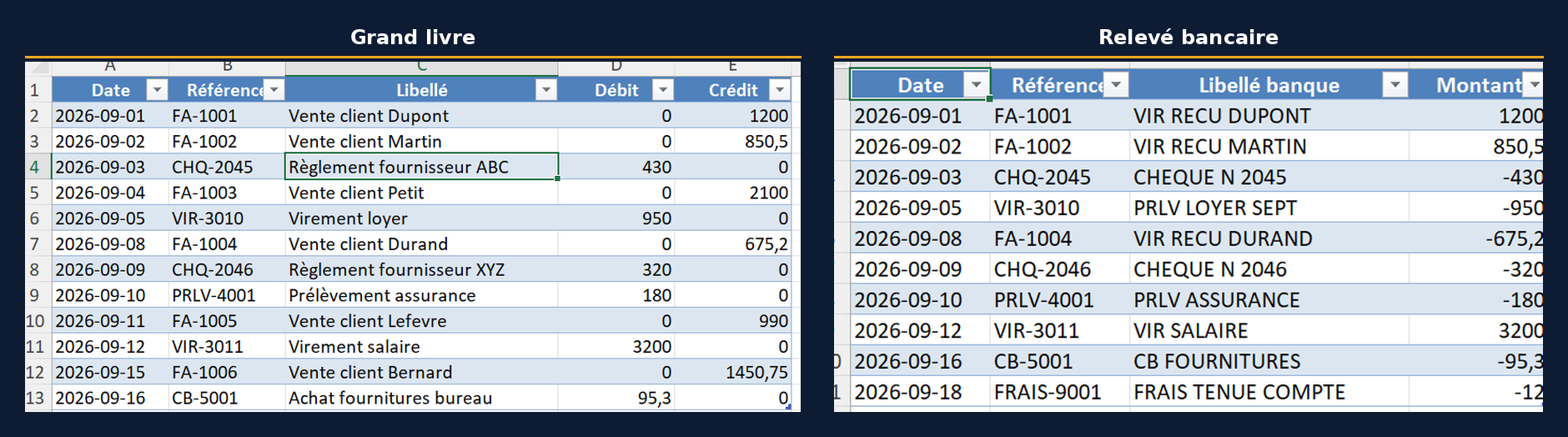Click debit cell '95,3' in Grand livre
Image resolution: width=1568 pixels, height=437 pixels.
616,398
